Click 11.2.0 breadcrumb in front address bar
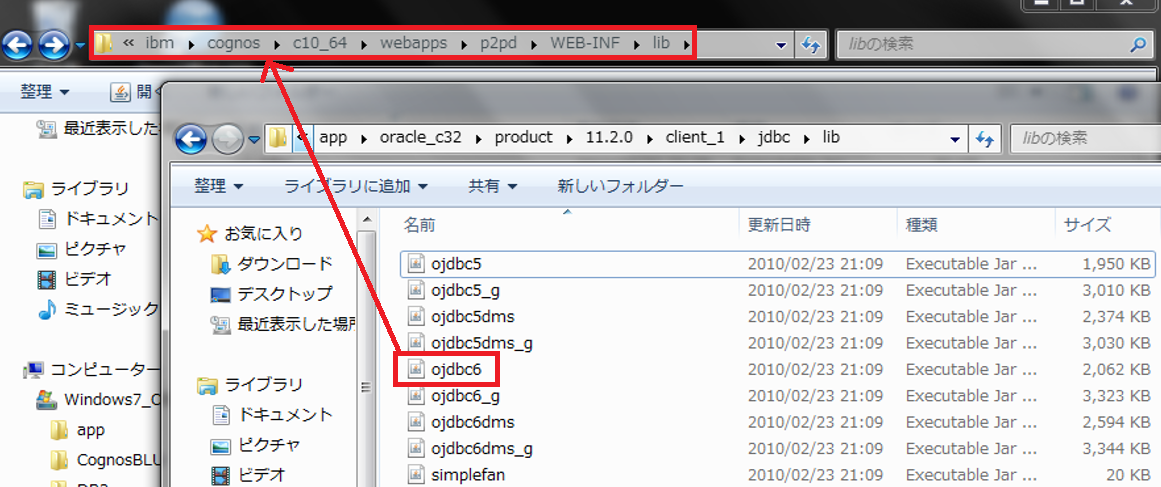The height and width of the screenshot is (487, 1161). 609,138
